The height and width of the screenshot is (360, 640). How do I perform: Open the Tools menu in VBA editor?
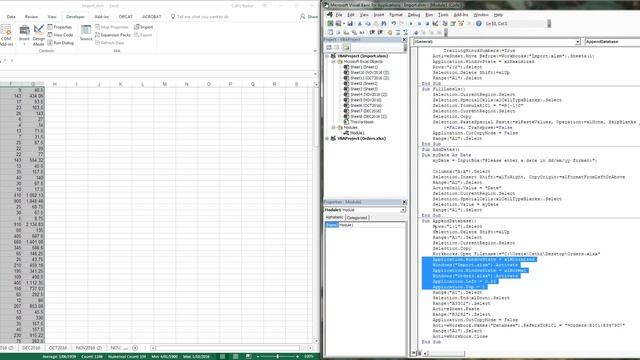point(443,15)
